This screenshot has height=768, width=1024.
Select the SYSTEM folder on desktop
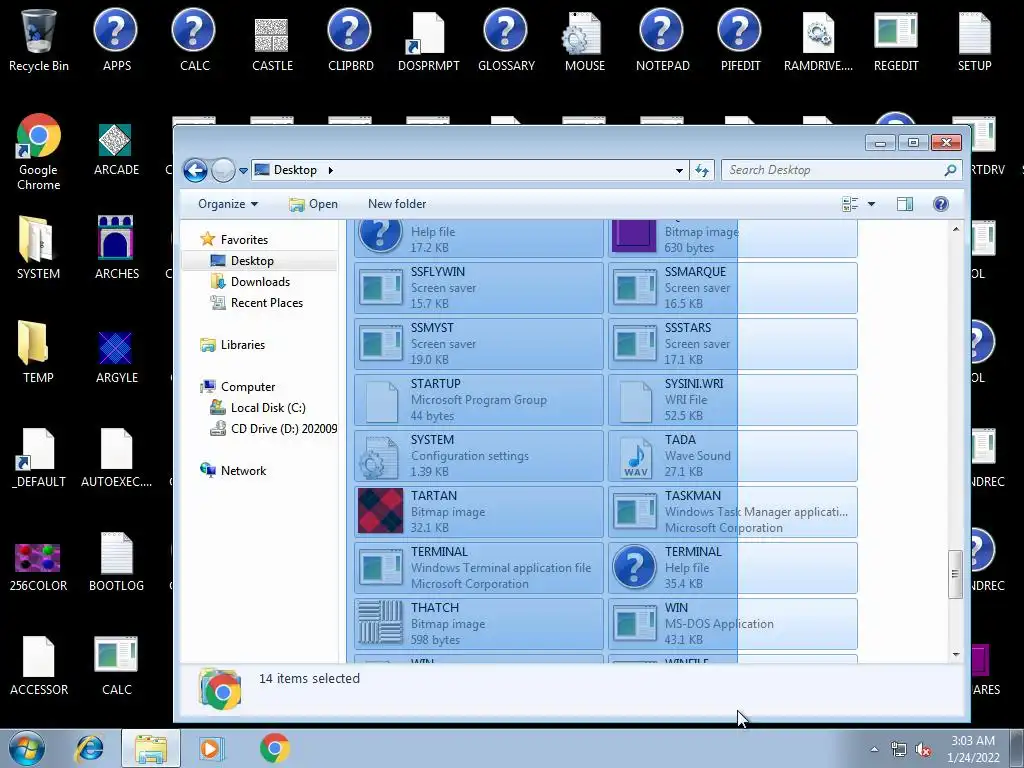pyautogui.click(x=38, y=248)
